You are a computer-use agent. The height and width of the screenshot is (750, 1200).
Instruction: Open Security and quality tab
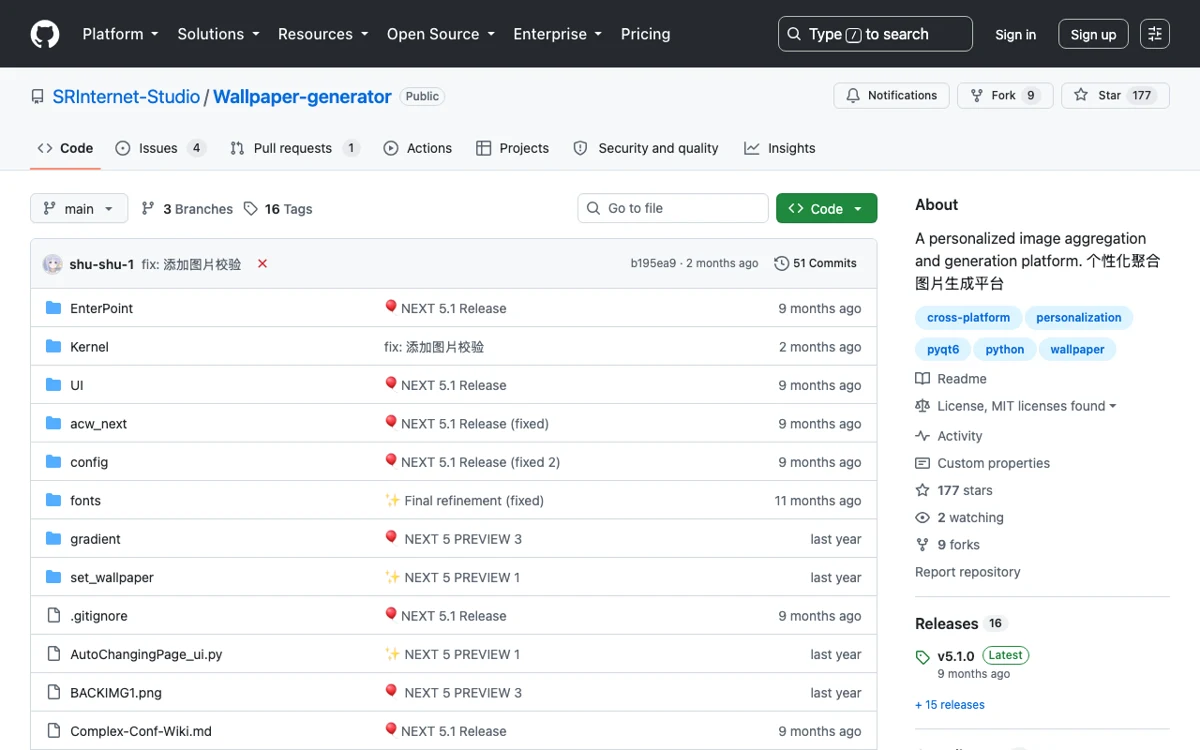(x=646, y=148)
